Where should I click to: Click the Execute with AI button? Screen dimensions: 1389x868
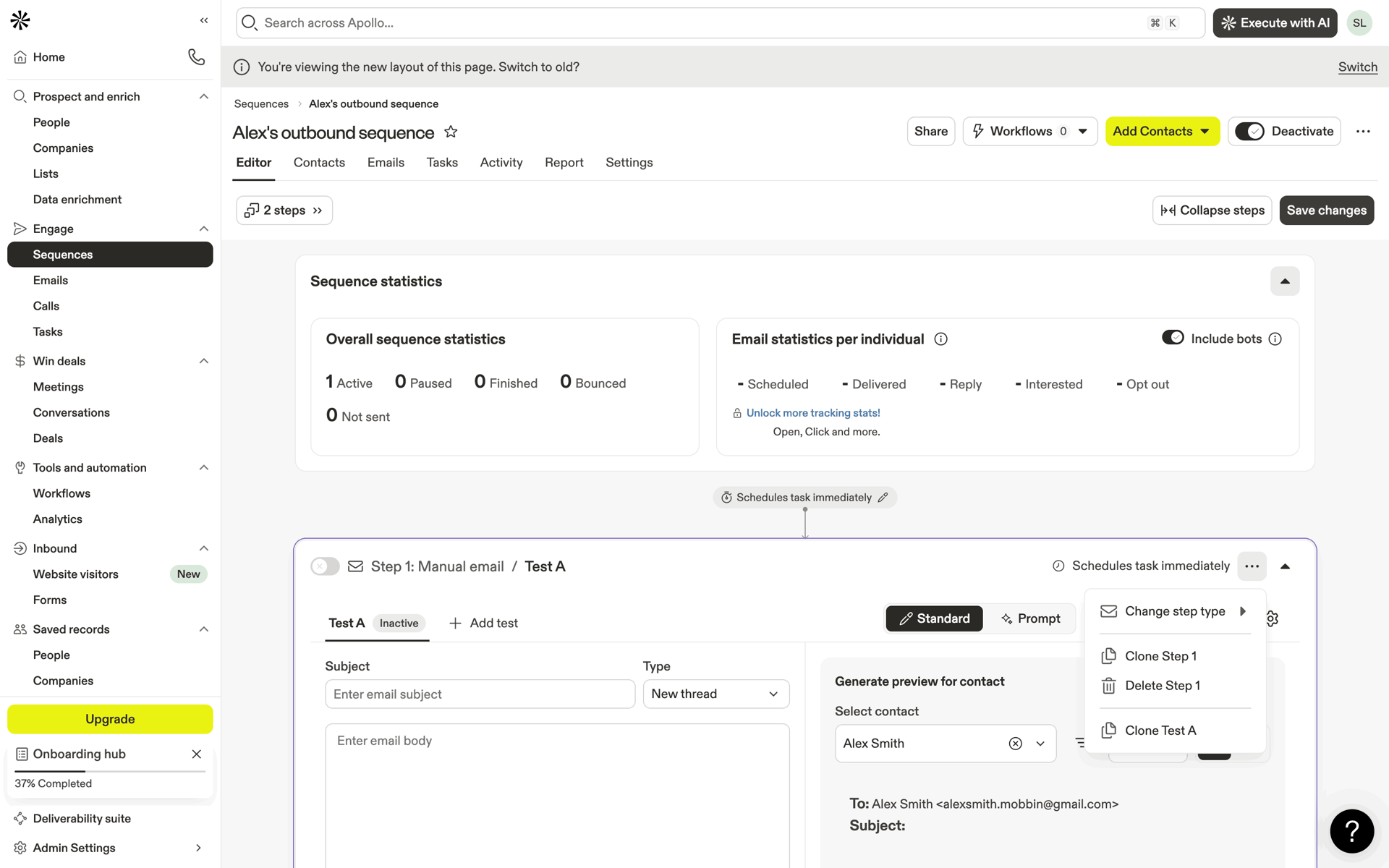(x=1275, y=23)
